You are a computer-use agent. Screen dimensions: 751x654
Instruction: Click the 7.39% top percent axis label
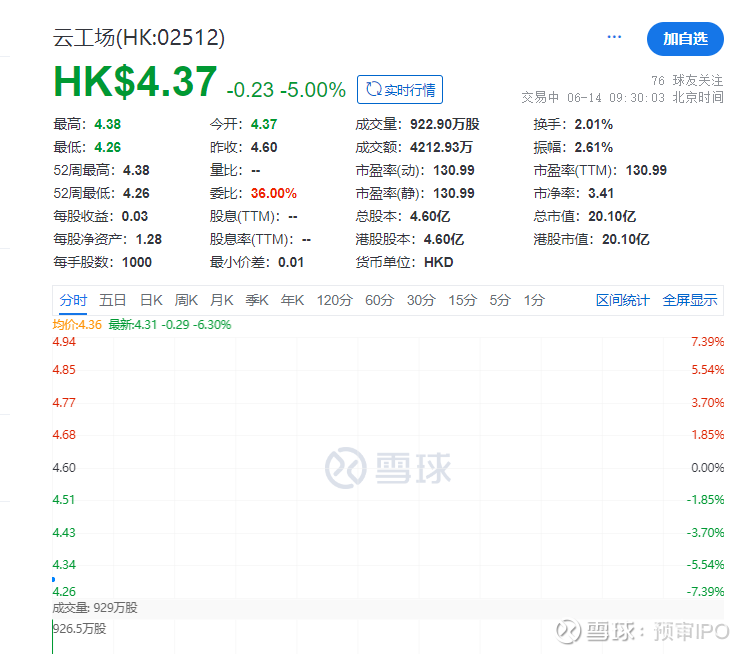(707, 342)
